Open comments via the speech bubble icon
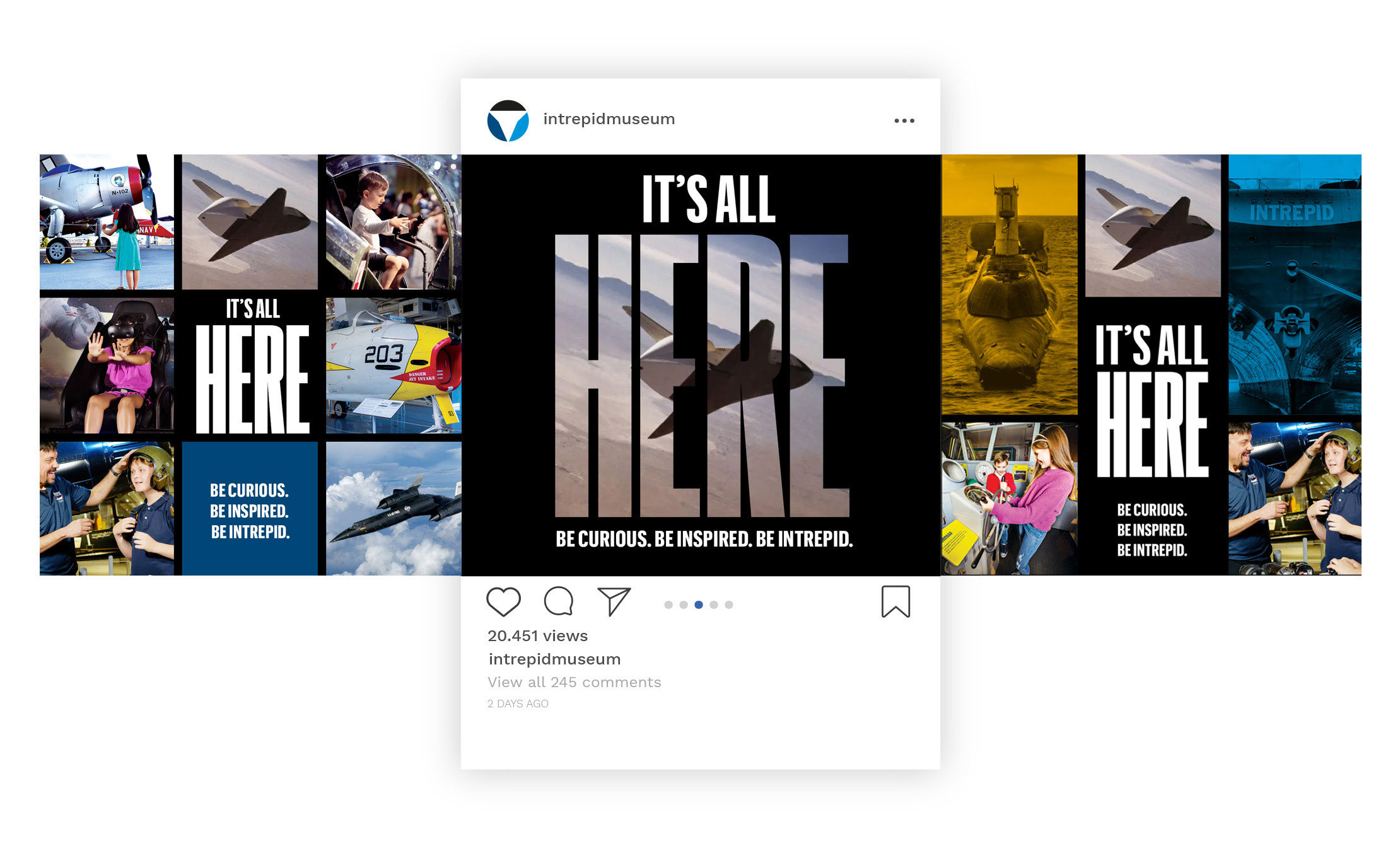This screenshot has width=1400, height=846. tap(559, 601)
